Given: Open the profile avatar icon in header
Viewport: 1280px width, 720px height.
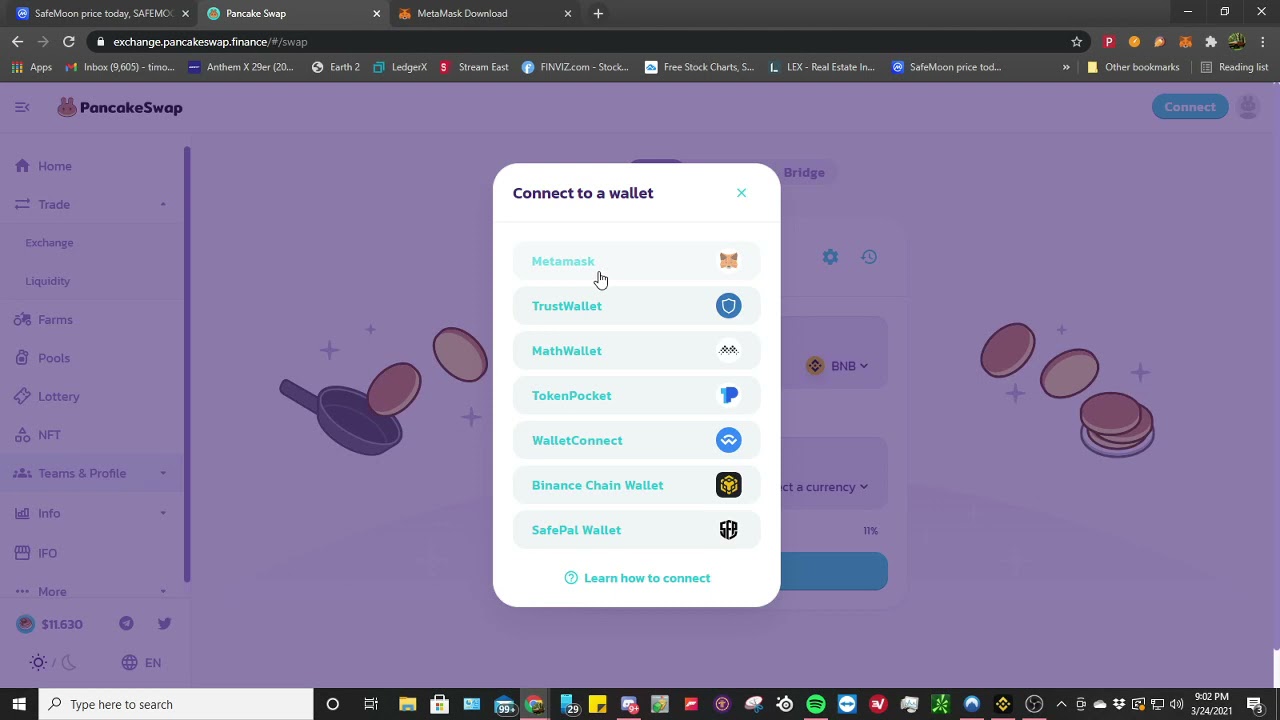Looking at the screenshot, I should pyautogui.click(x=1248, y=107).
